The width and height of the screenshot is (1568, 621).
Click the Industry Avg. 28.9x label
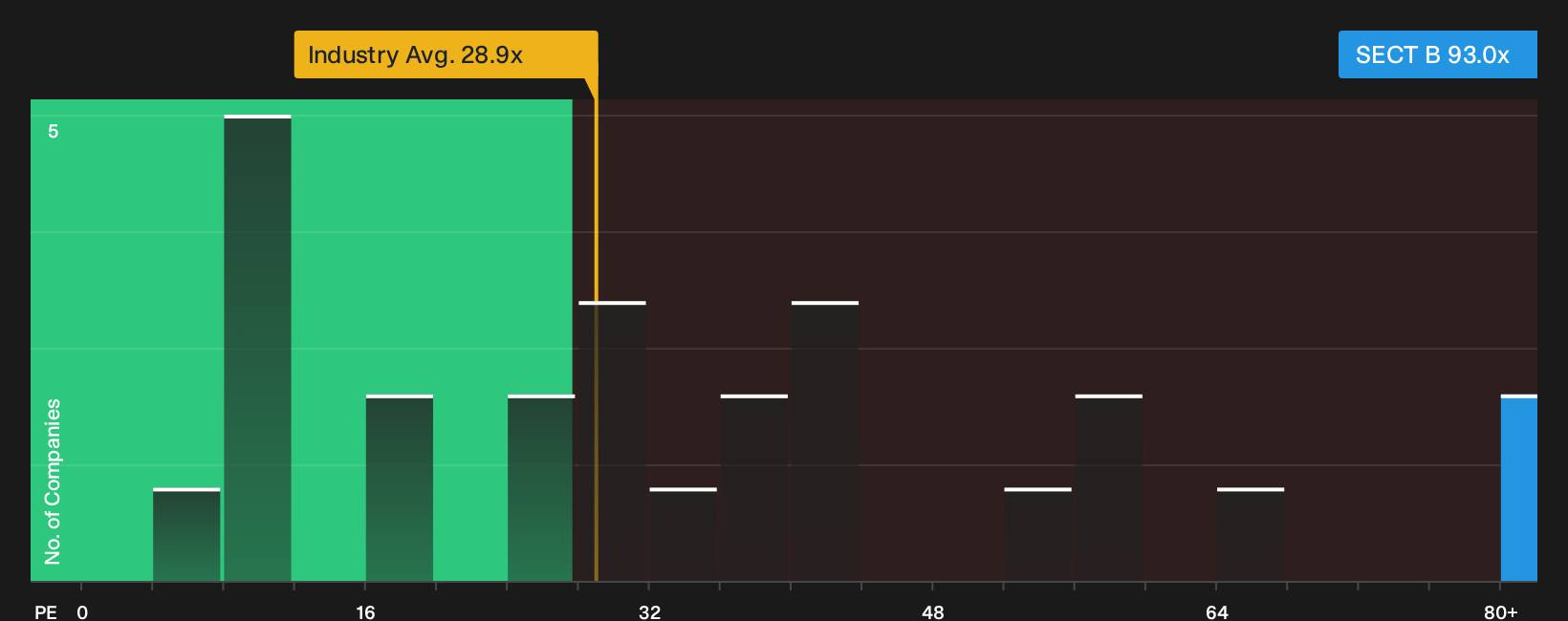point(446,54)
